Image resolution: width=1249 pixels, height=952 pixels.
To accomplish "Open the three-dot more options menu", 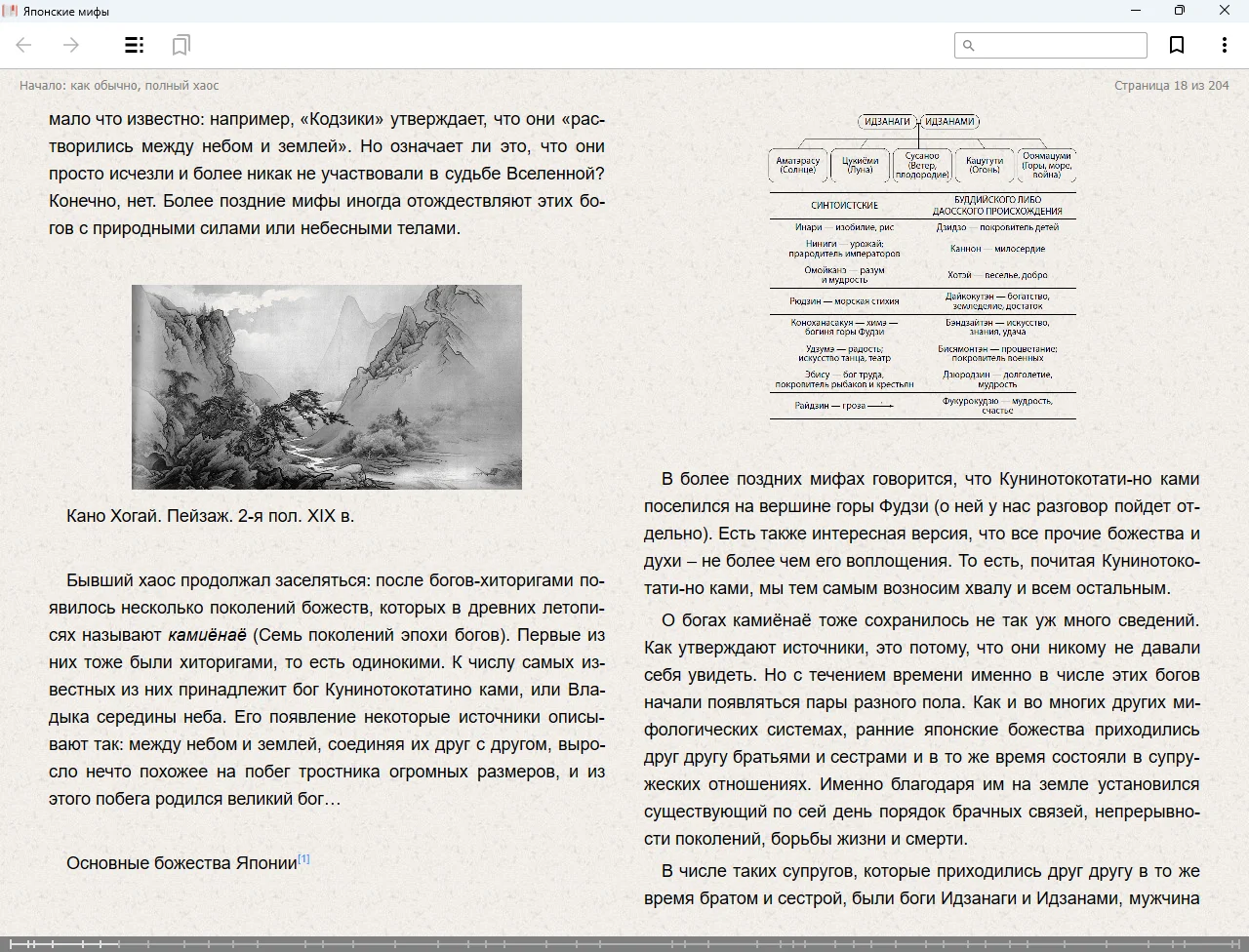I will [x=1224, y=45].
